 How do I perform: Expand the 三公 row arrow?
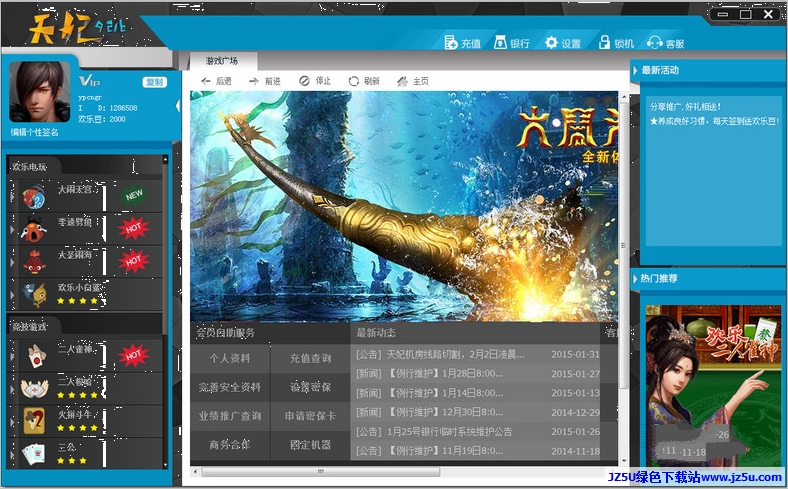tap(13, 454)
